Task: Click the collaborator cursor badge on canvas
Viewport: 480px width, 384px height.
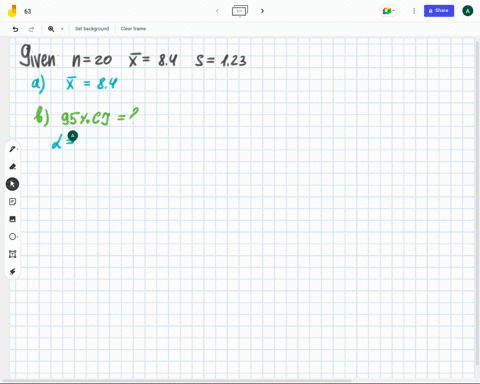Action: point(73,136)
